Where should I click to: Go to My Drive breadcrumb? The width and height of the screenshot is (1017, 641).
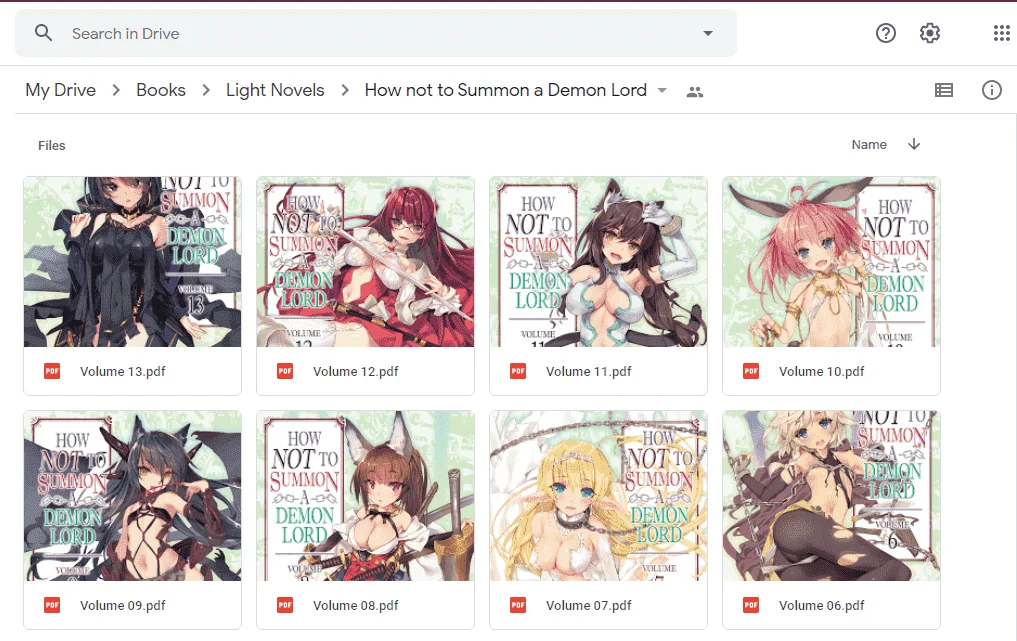(60, 90)
